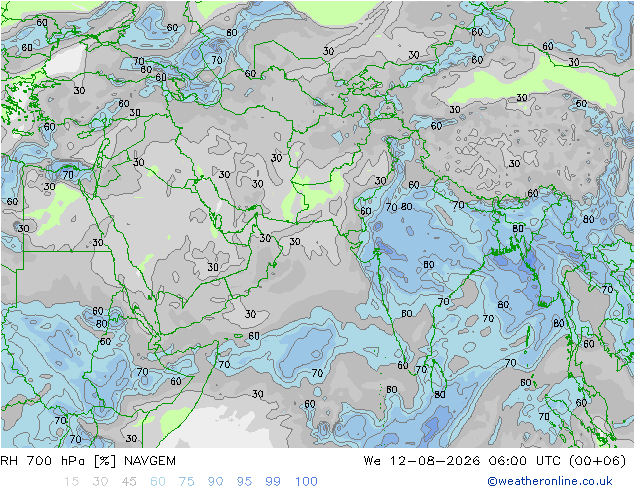Select the legend value 99
634x490 pixels.
point(273,482)
